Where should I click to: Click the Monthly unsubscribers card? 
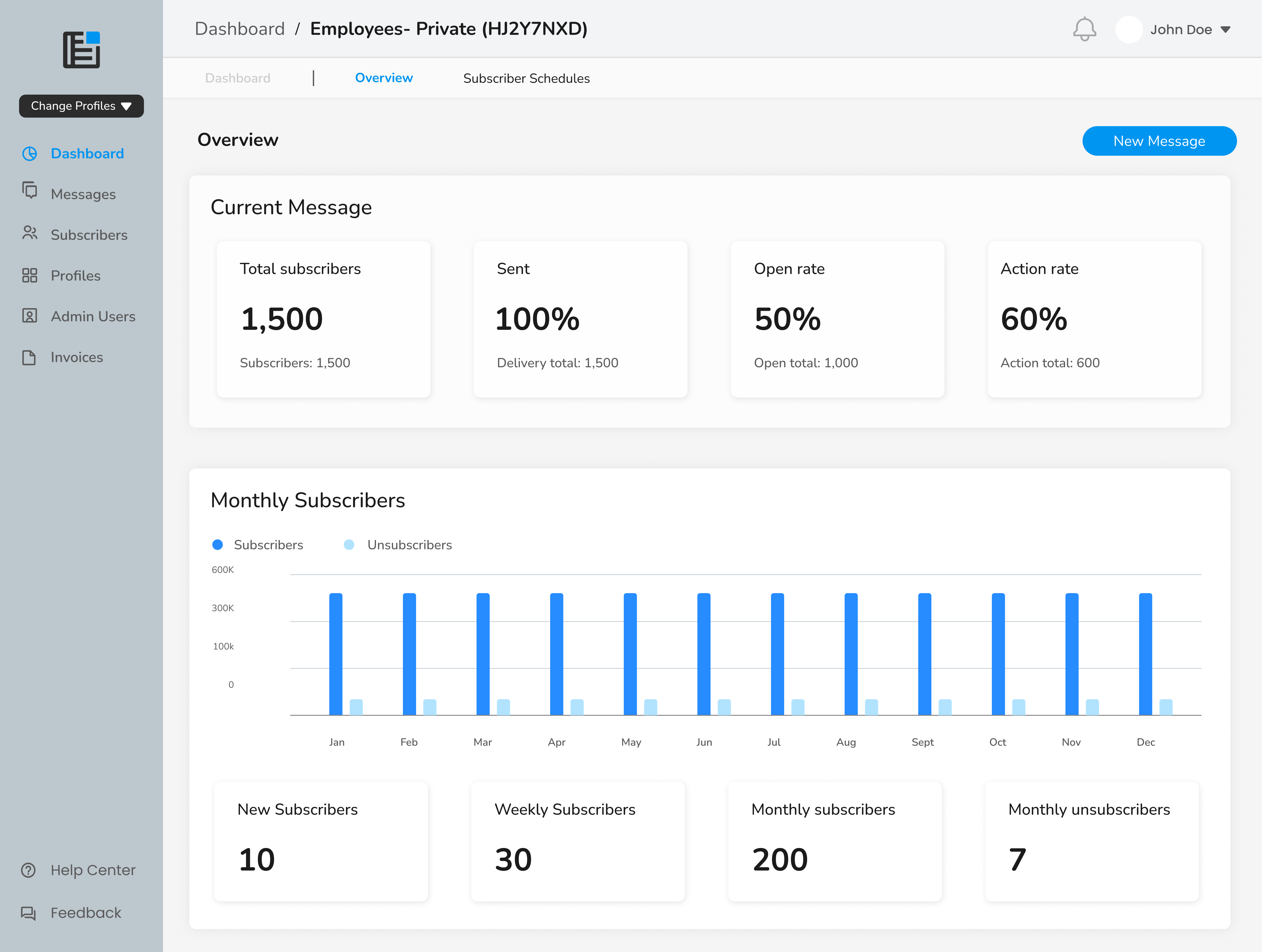(x=1092, y=842)
